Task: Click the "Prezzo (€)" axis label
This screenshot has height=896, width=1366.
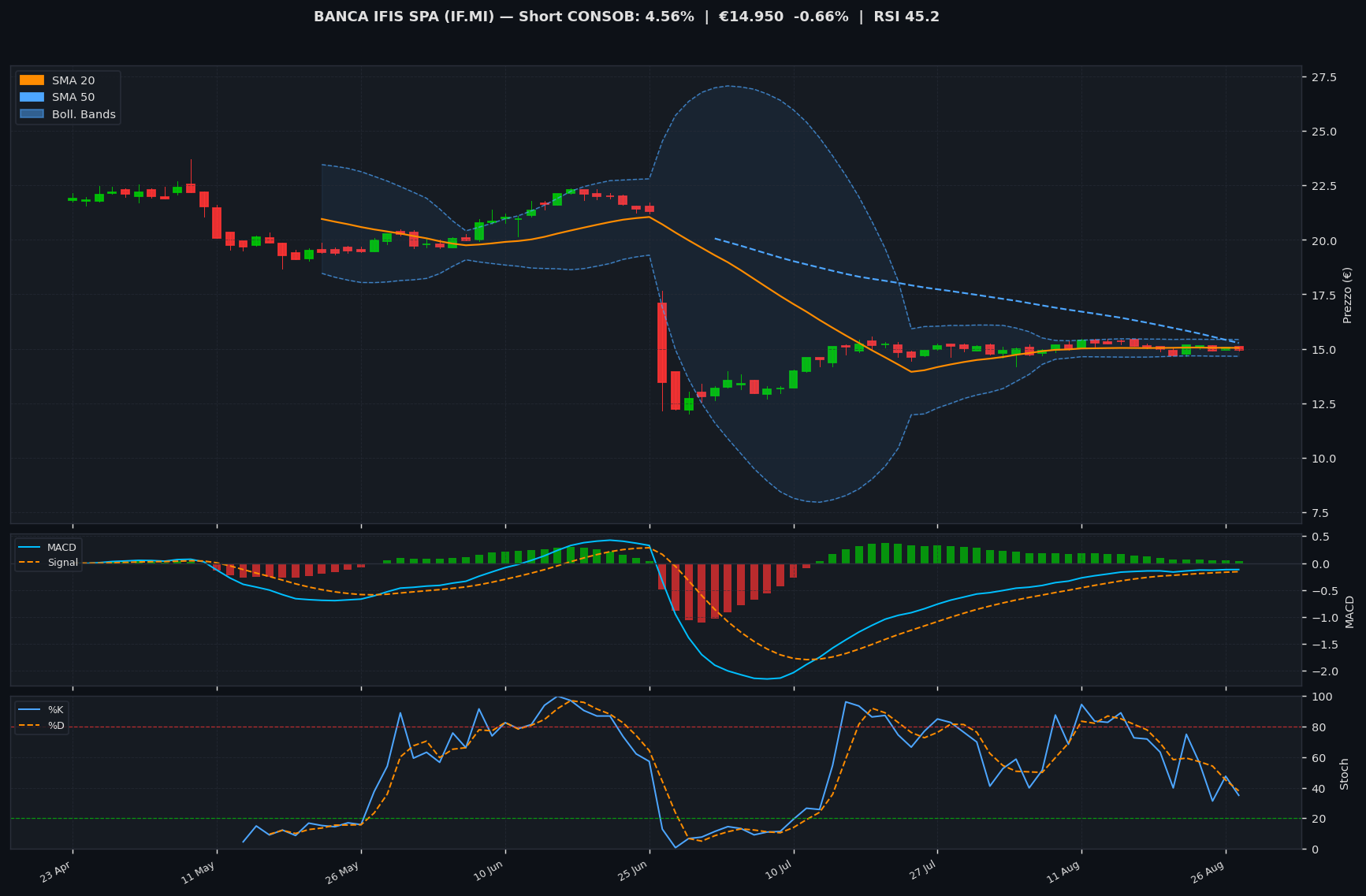Action: click(x=1347, y=295)
